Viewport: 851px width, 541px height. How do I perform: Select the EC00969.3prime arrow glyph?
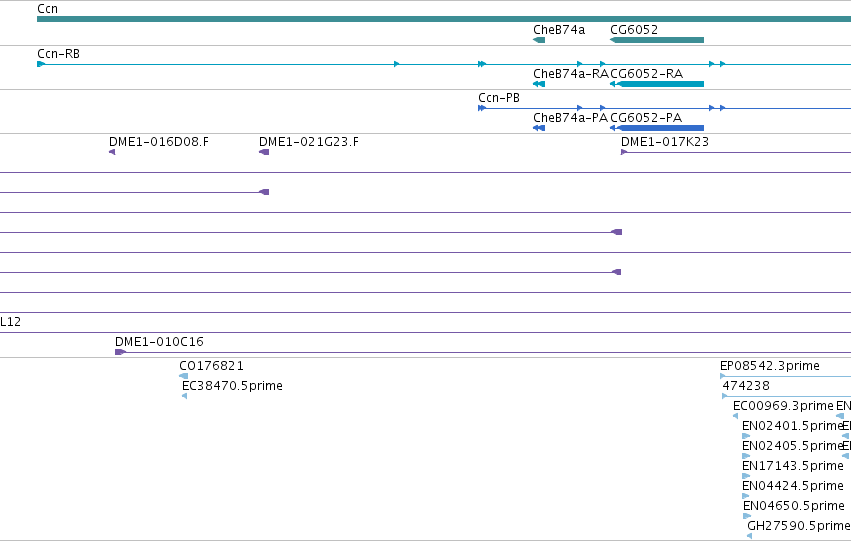point(735,416)
